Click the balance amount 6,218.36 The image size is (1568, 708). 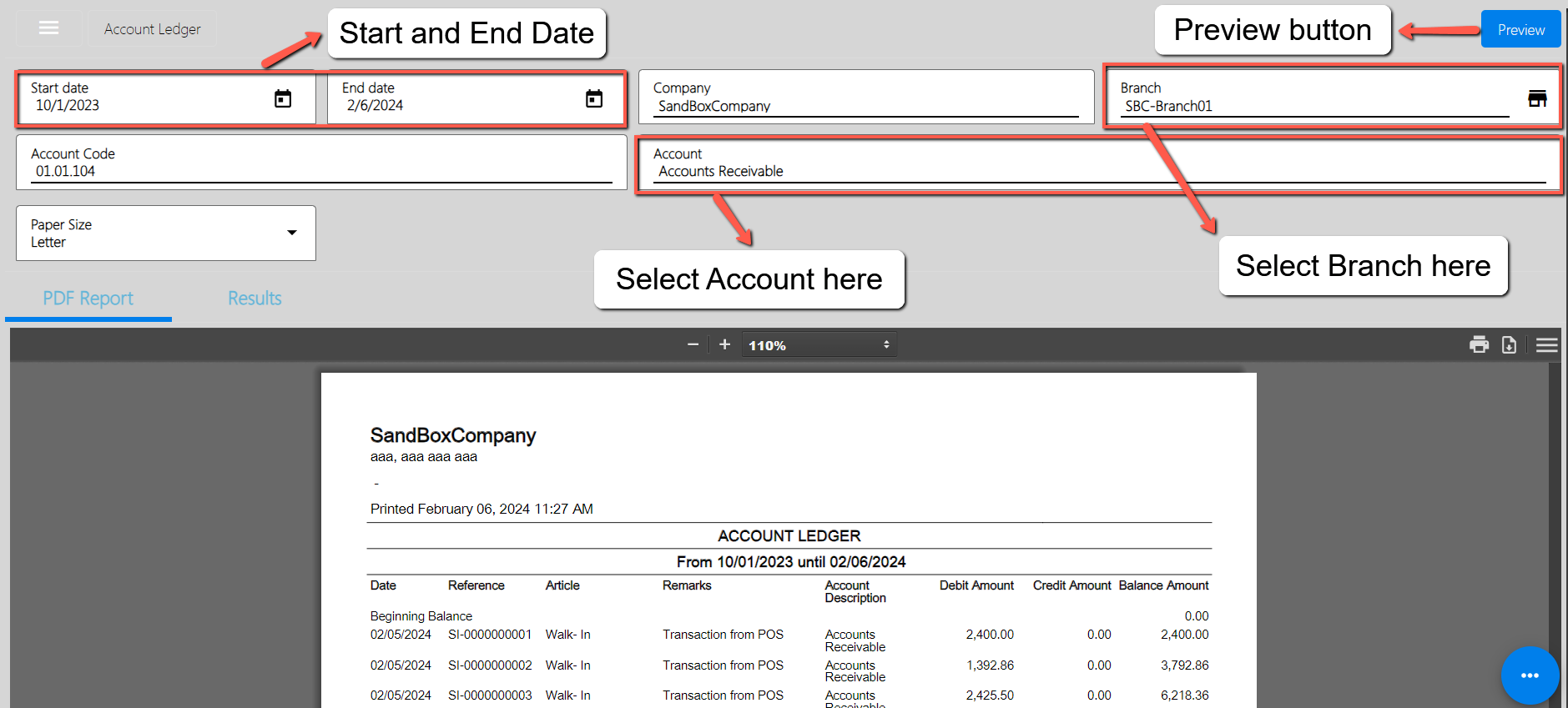click(1185, 695)
